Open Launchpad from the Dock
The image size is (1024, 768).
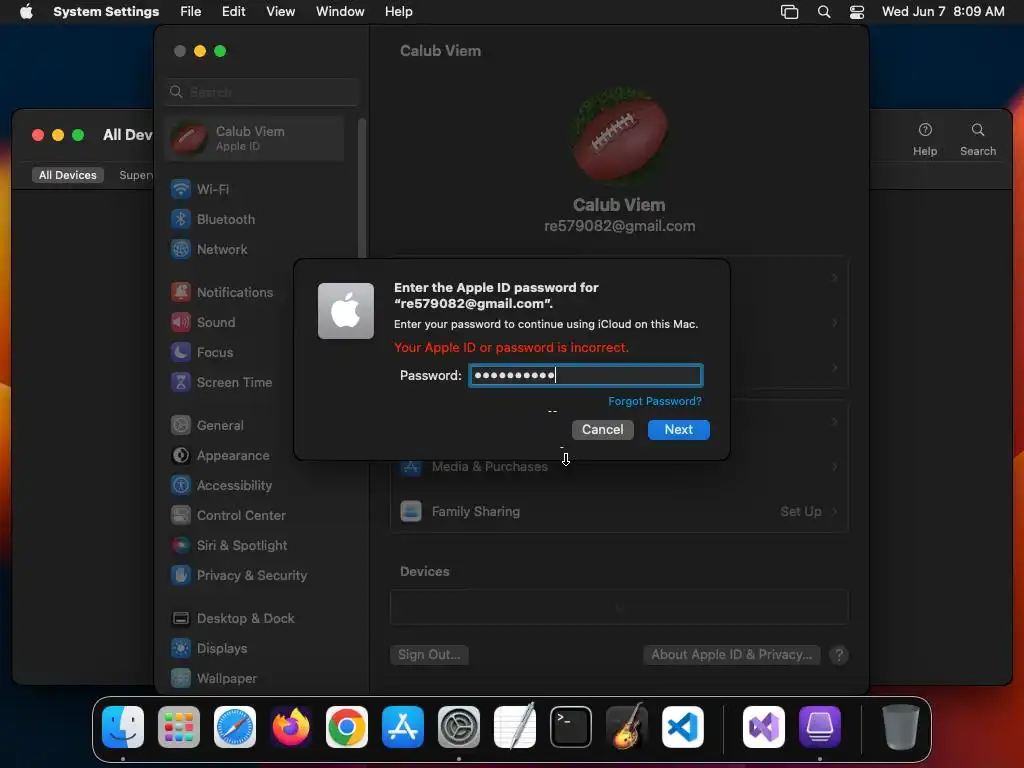click(x=179, y=727)
